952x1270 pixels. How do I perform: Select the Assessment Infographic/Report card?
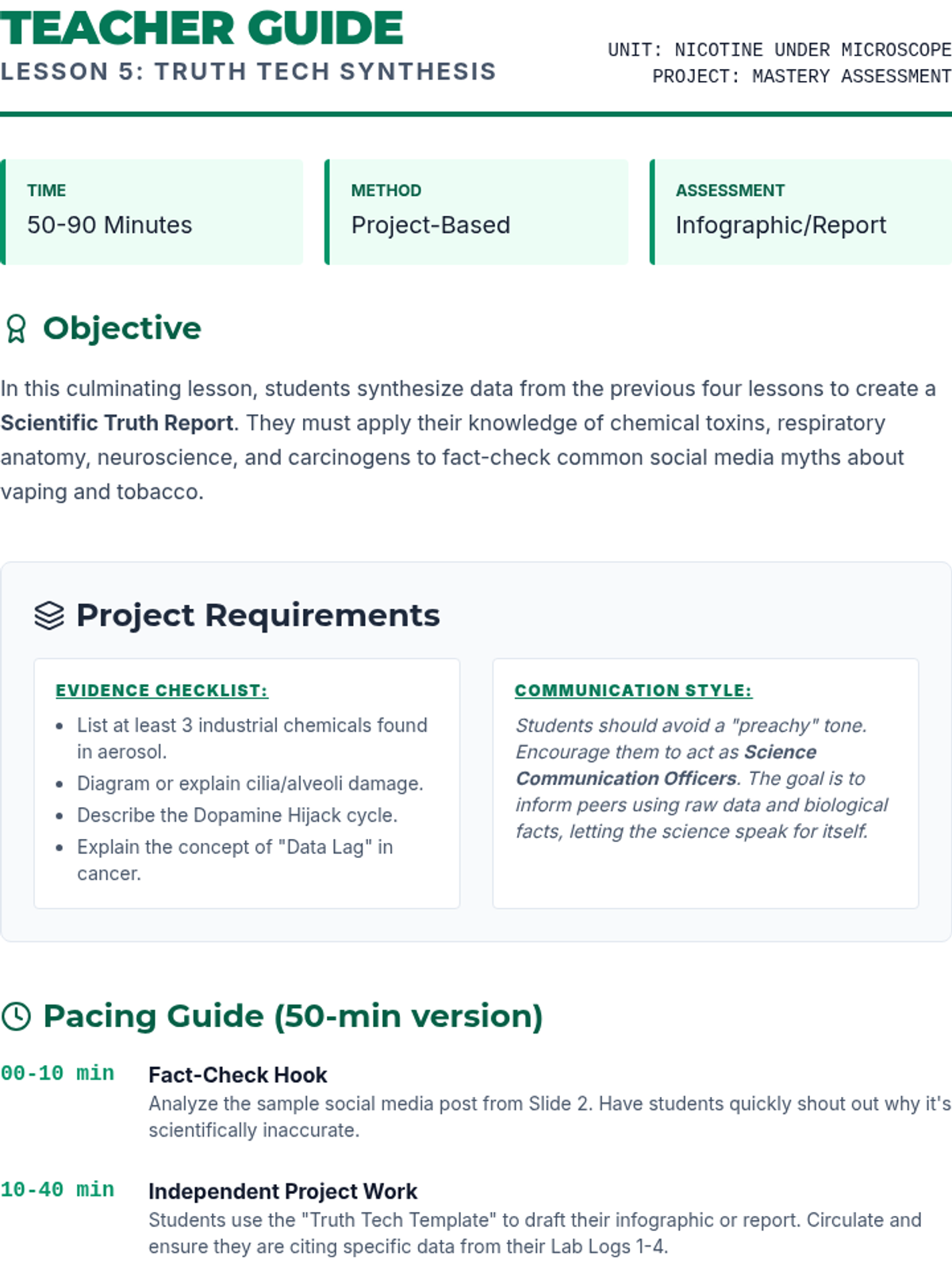[801, 212]
